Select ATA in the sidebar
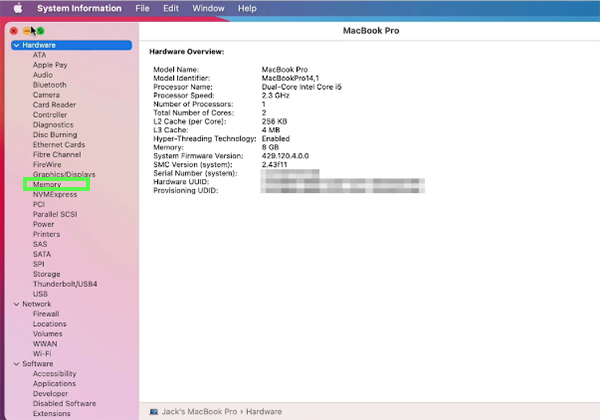600x420 pixels. [x=39, y=55]
